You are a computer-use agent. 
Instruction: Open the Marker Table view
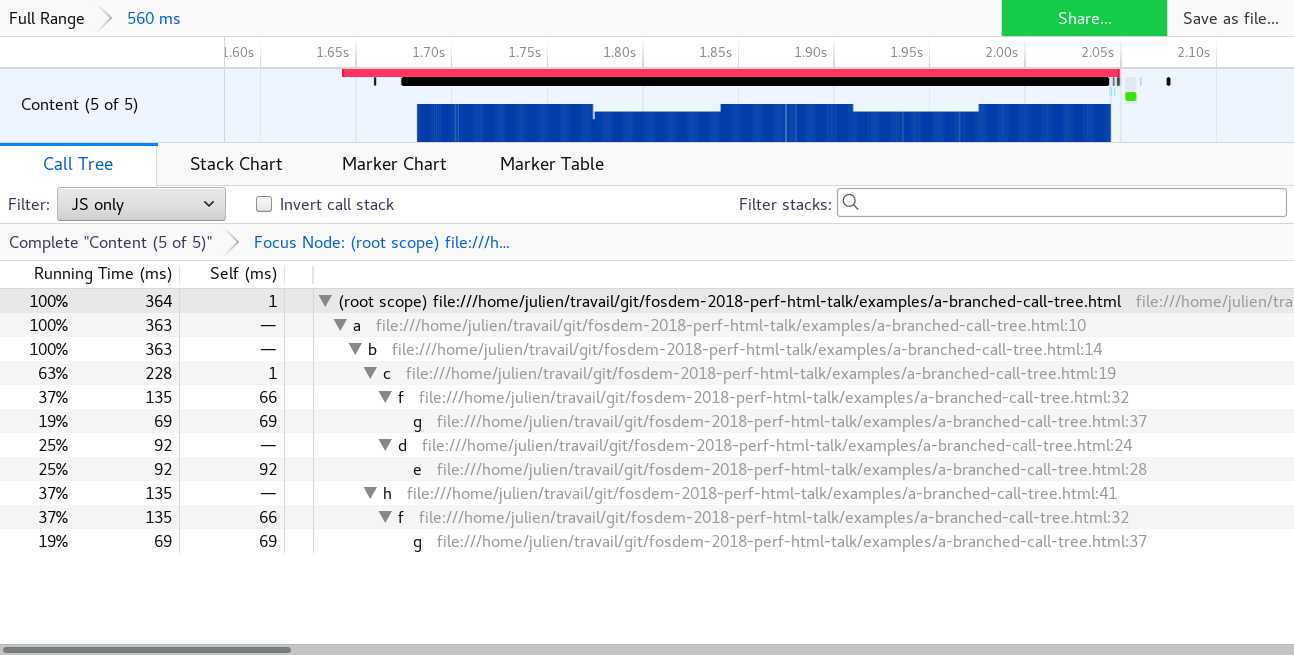[x=551, y=164]
